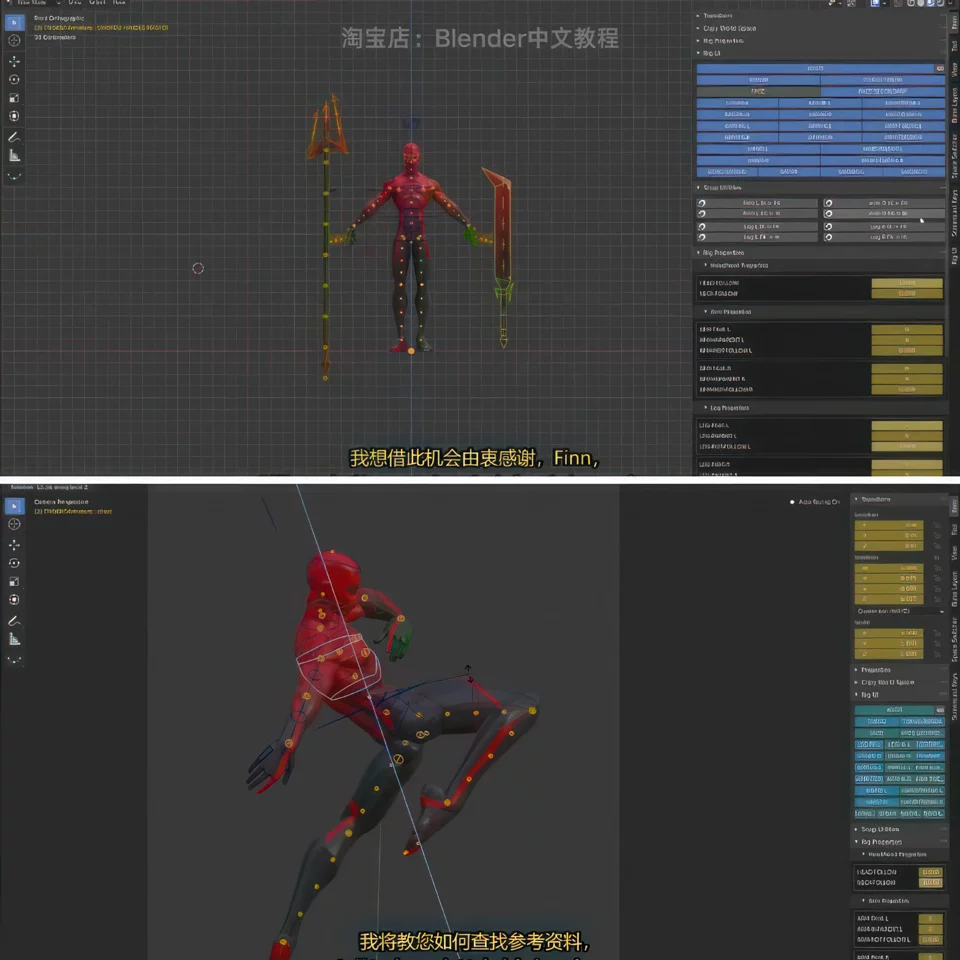Select the Move tool in Front Orthographic viewport
960x960 pixels.
pyautogui.click(x=14, y=61)
